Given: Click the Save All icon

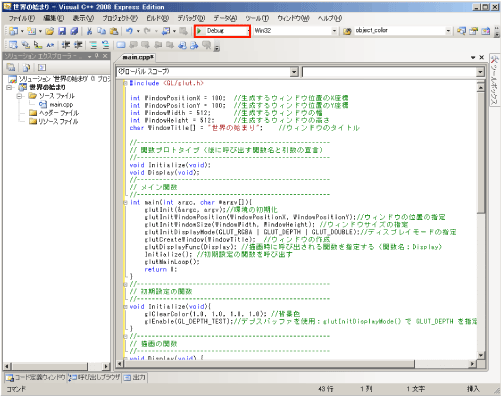Looking at the screenshot, I should 74,31.
